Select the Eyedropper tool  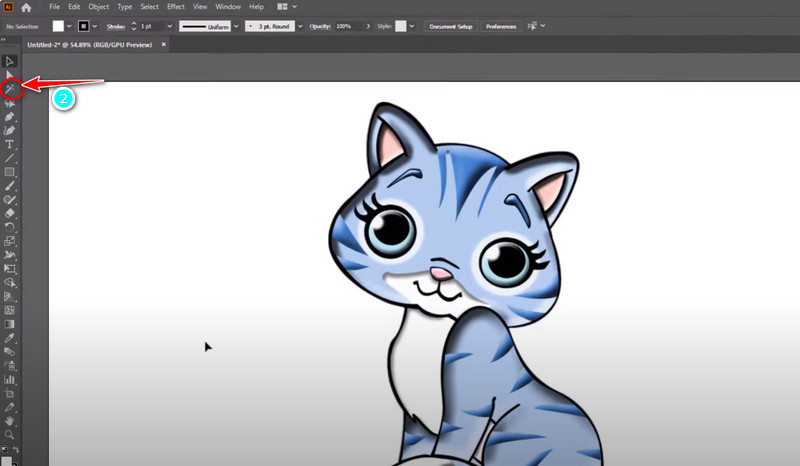coord(9,338)
